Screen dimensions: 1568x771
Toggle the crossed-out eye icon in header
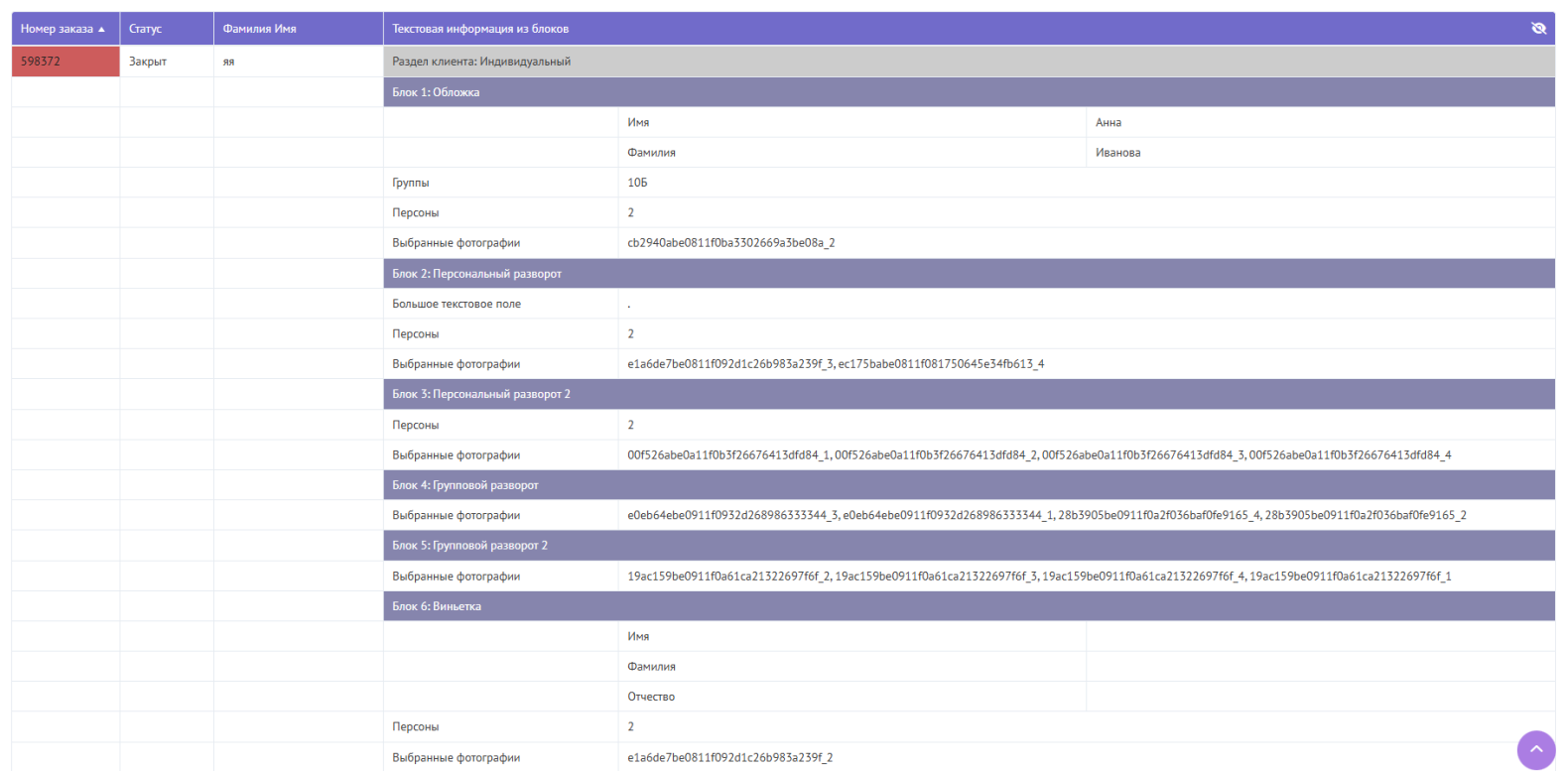pyautogui.click(x=1538, y=28)
